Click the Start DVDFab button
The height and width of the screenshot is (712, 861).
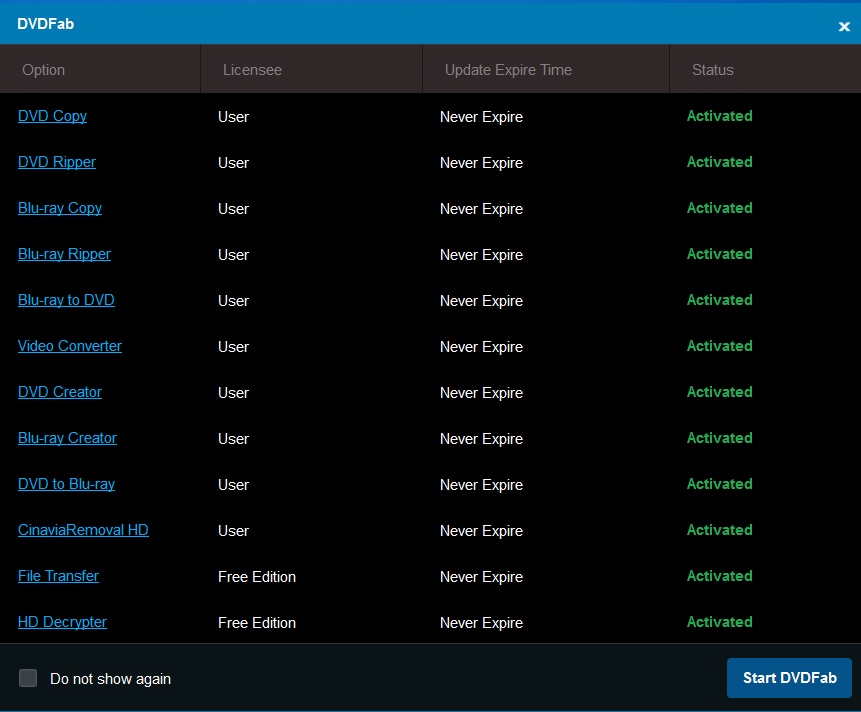[789, 678]
